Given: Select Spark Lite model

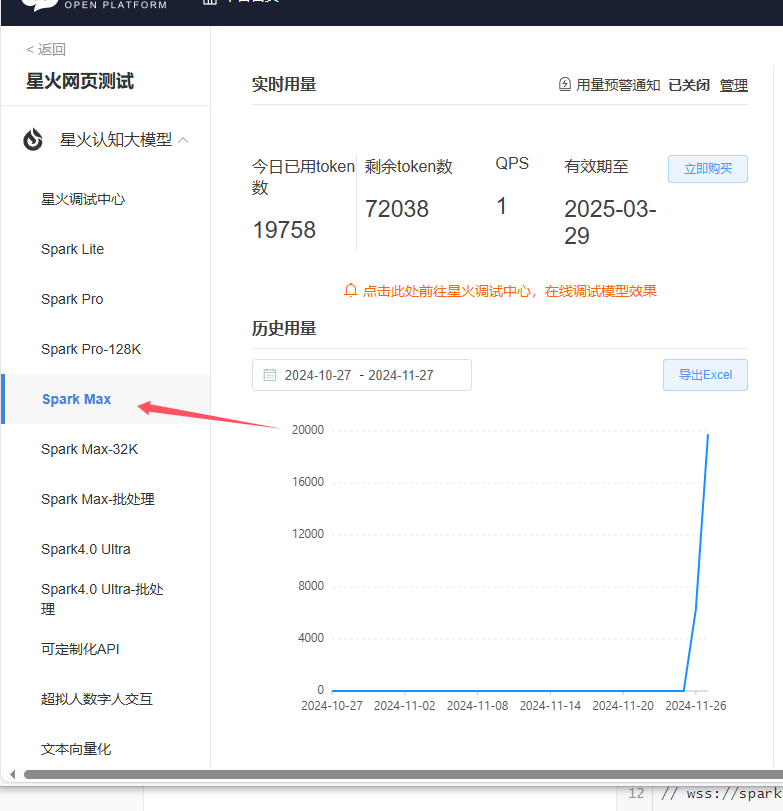Looking at the screenshot, I should (72, 249).
